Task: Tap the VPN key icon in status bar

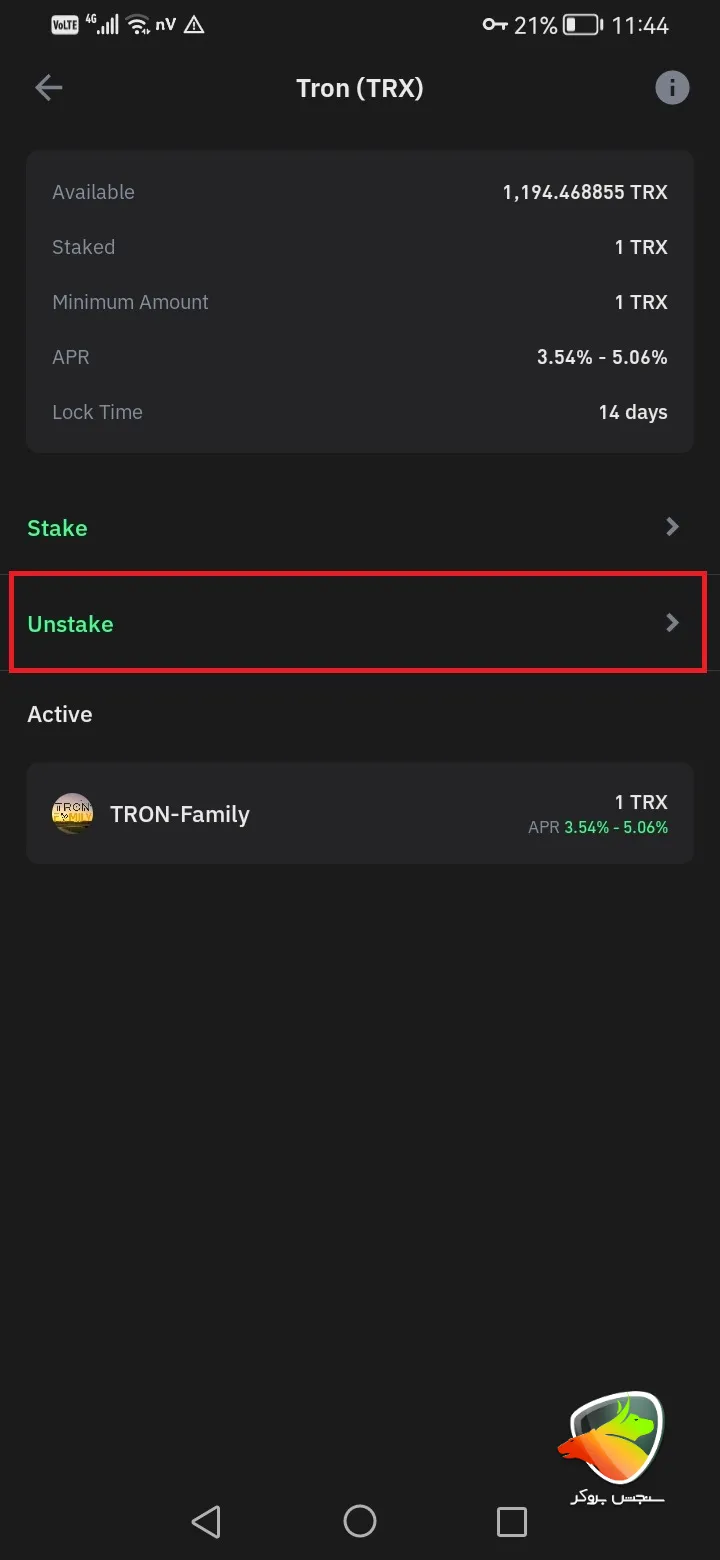Action: pos(494,25)
